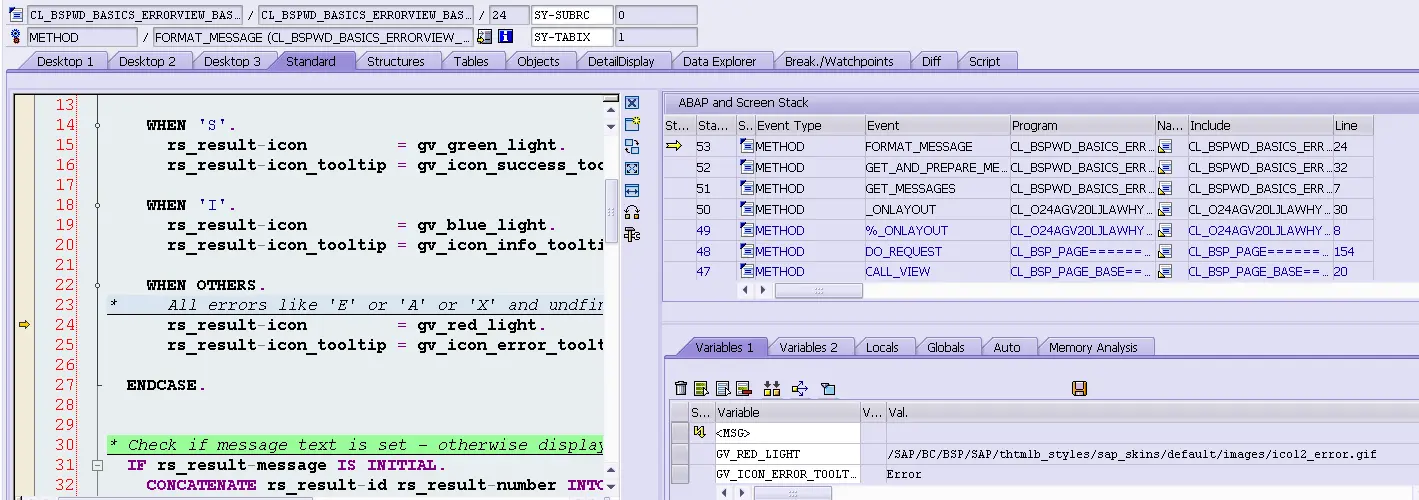Image resolution: width=1419 pixels, height=500 pixels.
Task: Click the branching arrows icon in Variables toolbar
Action: (x=799, y=388)
